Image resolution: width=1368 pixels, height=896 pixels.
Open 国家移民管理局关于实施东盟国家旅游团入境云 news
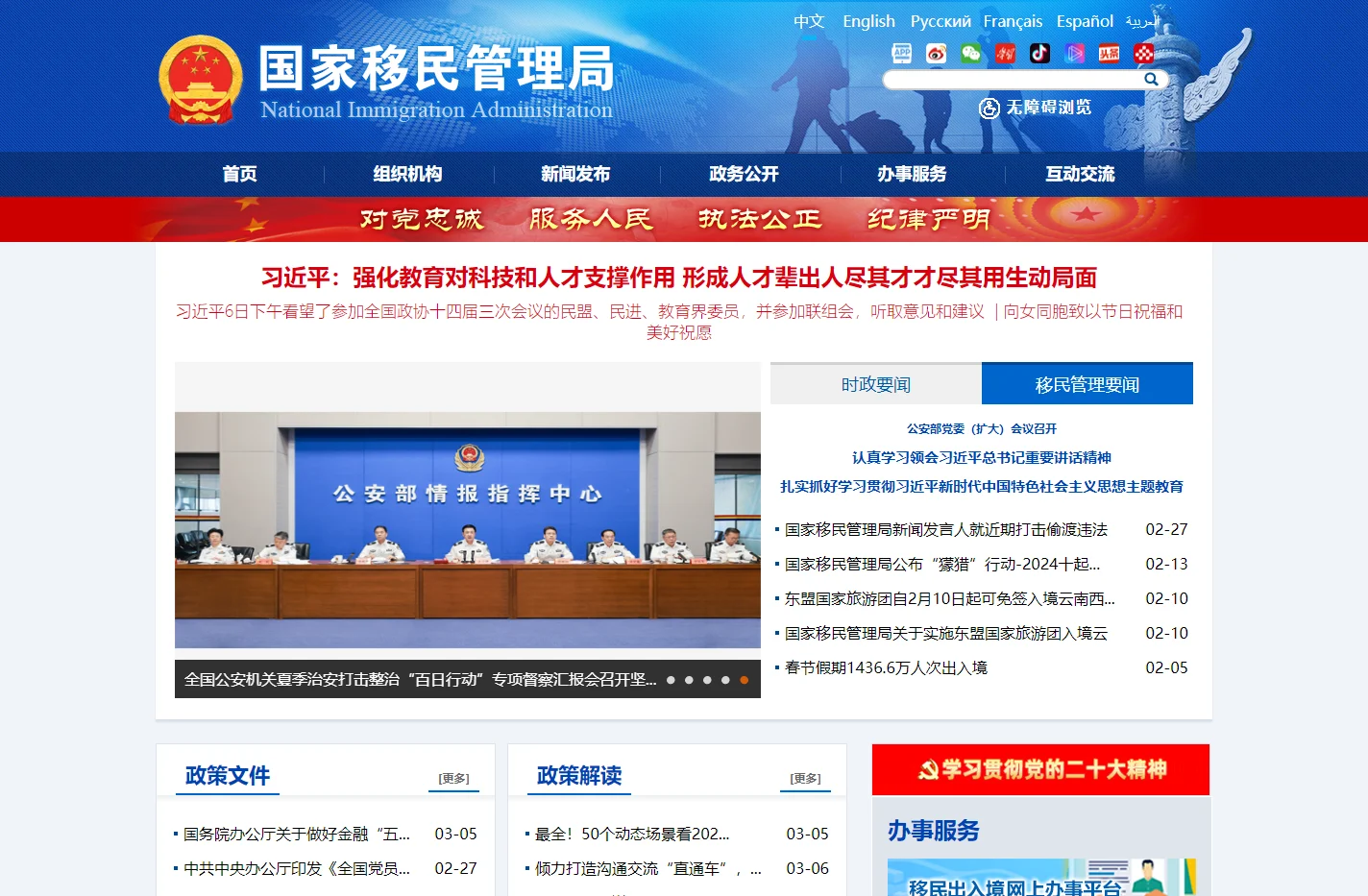[946, 633]
